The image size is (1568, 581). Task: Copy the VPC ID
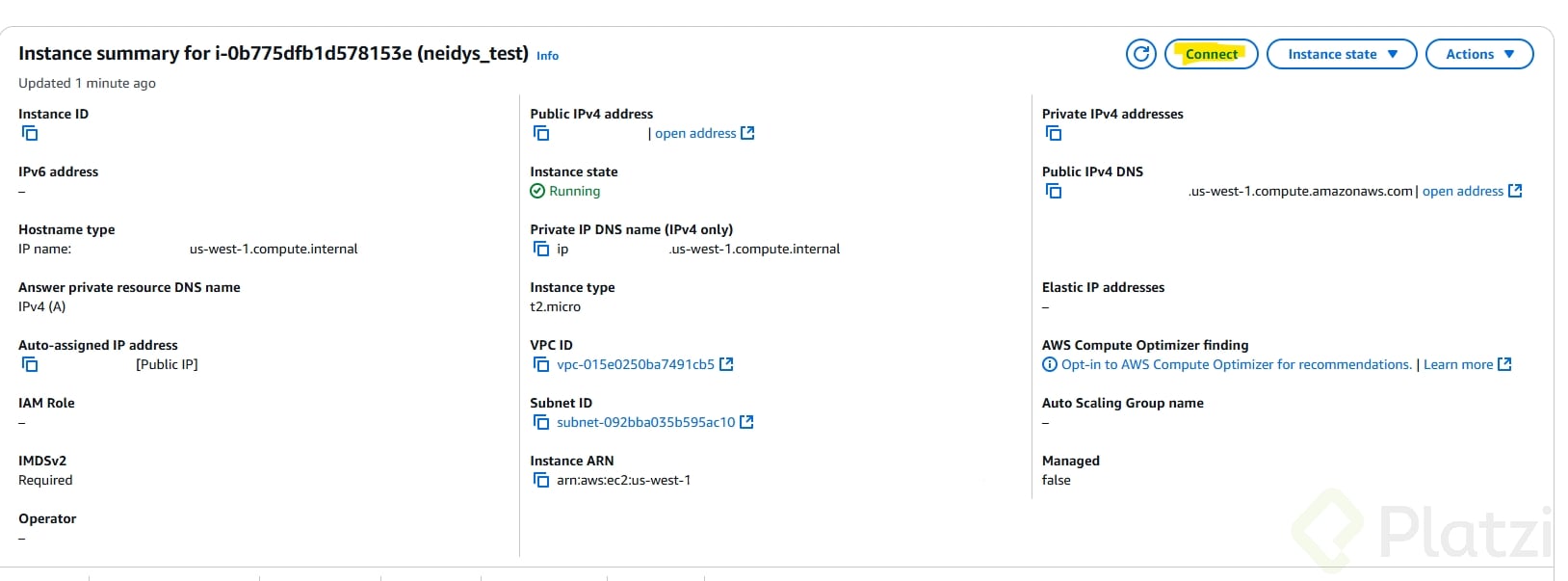pyautogui.click(x=541, y=364)
